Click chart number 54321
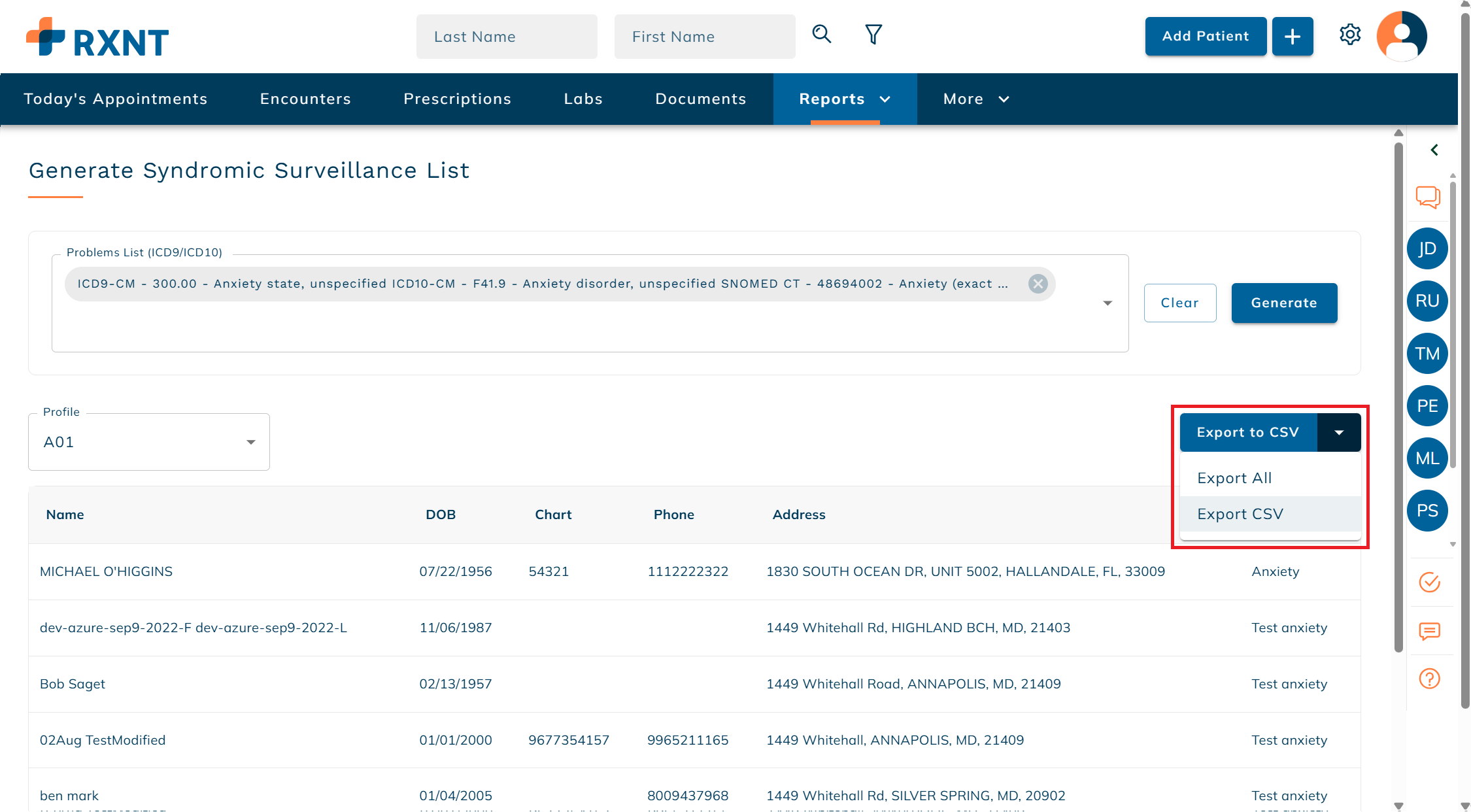The image size is (1471, 812). point(549,571)
